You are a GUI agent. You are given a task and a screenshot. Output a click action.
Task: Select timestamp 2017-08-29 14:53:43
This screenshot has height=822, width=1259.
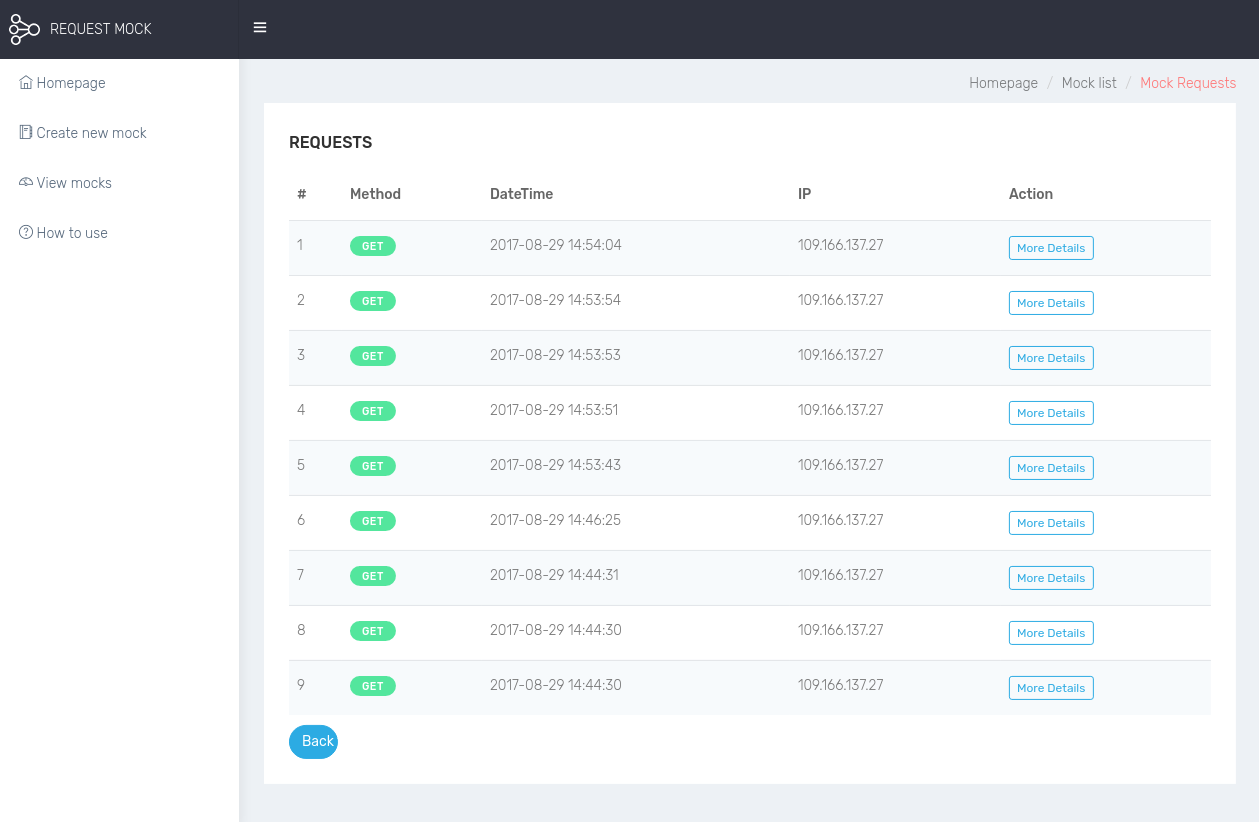click(x=556, y=465)
